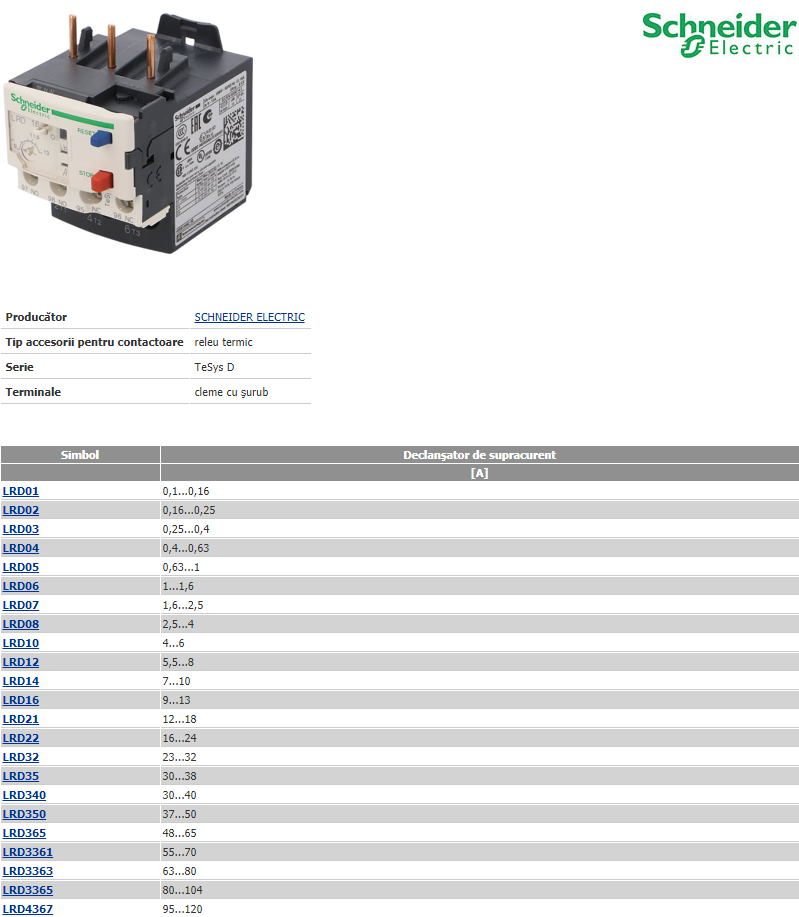This screenshot has height=917, width=799.
Task: Open the LRD350 product link
Action: click(25, 814)
